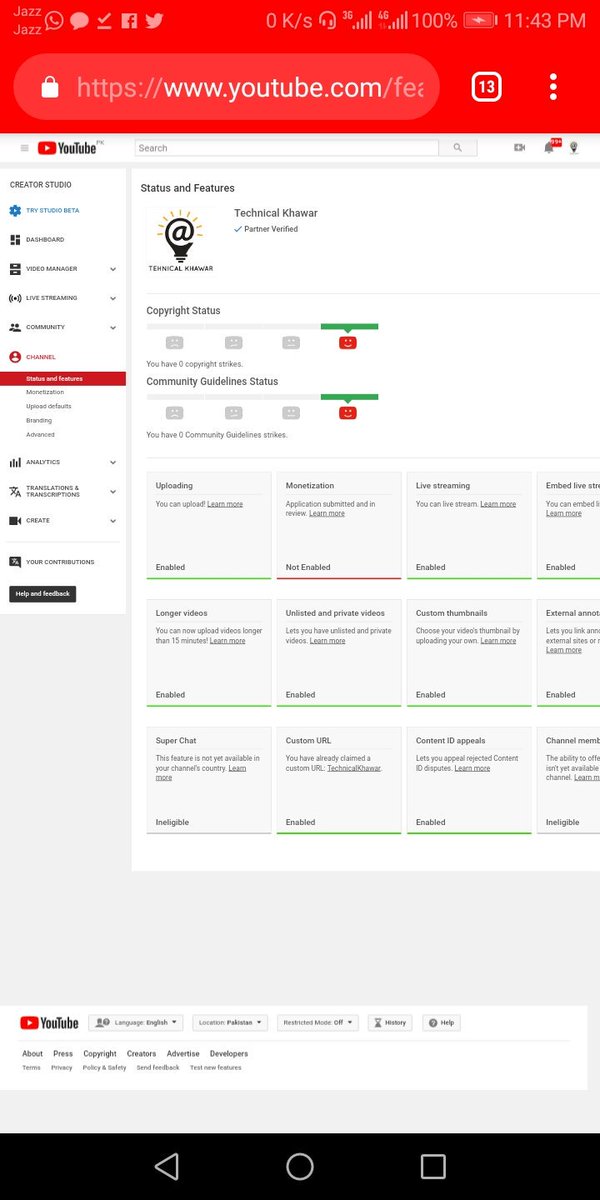Tap the Android home circle button
Viewport: 600px width, 1200px height.
[300, 1166]
